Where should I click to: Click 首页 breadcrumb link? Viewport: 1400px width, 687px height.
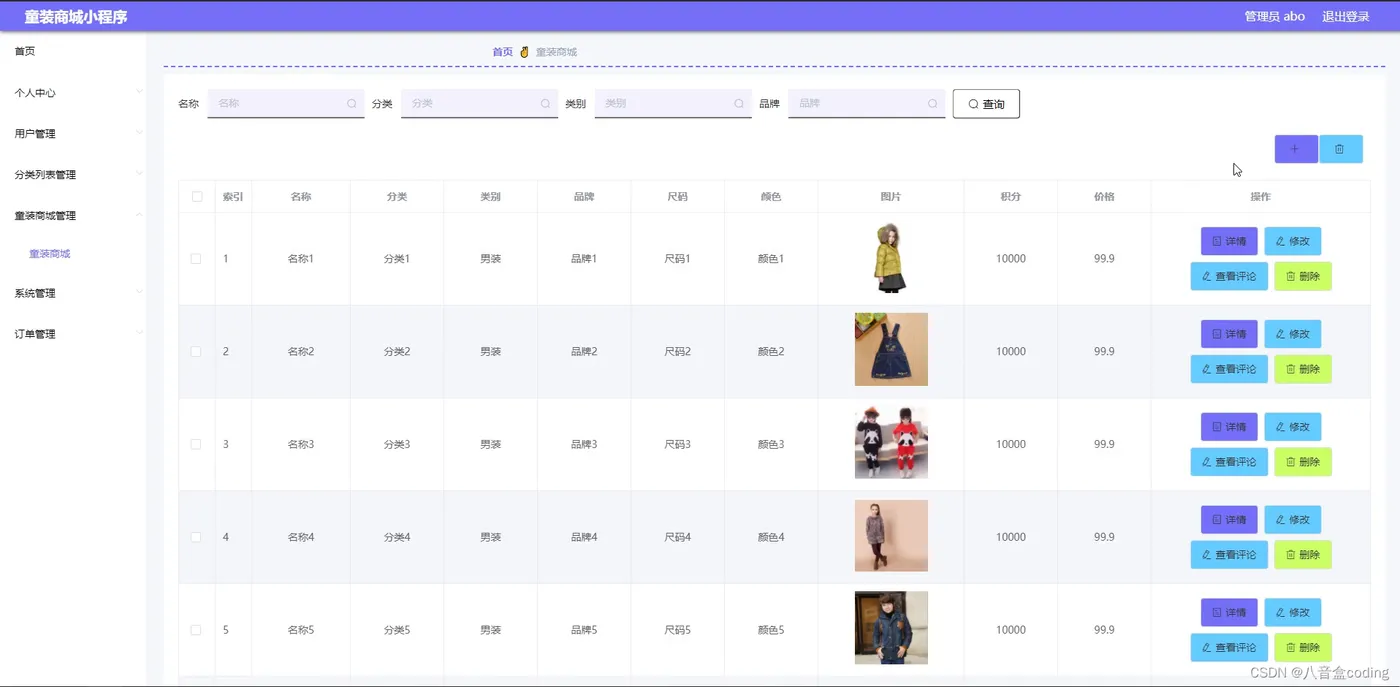(502, 52)
